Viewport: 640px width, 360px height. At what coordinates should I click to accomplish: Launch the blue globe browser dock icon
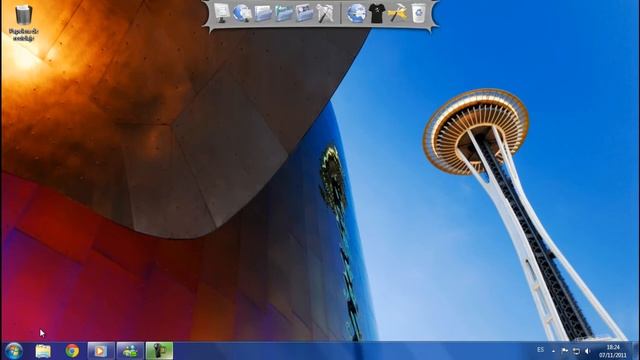(x=356, y=13)
